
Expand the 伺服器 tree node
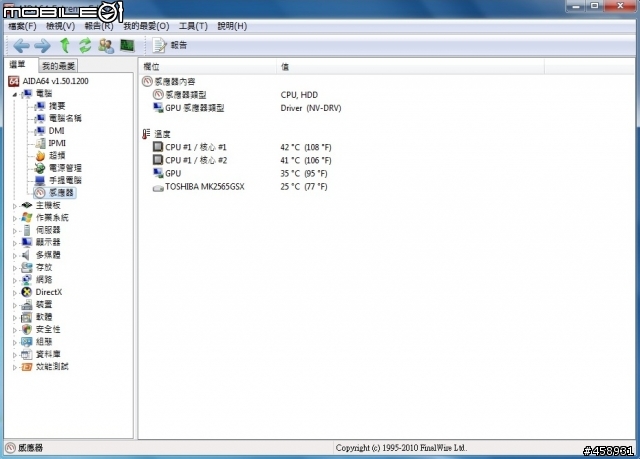point(14,231)
